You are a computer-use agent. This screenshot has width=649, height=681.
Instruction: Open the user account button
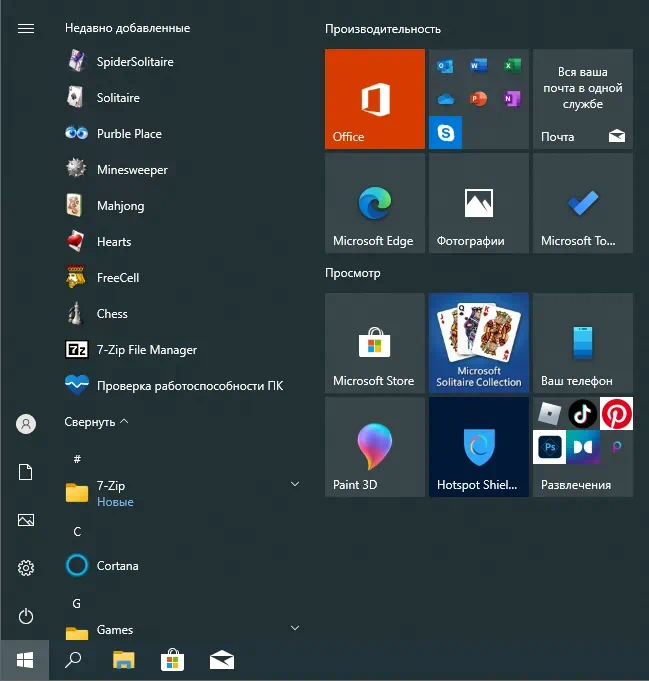26,424
